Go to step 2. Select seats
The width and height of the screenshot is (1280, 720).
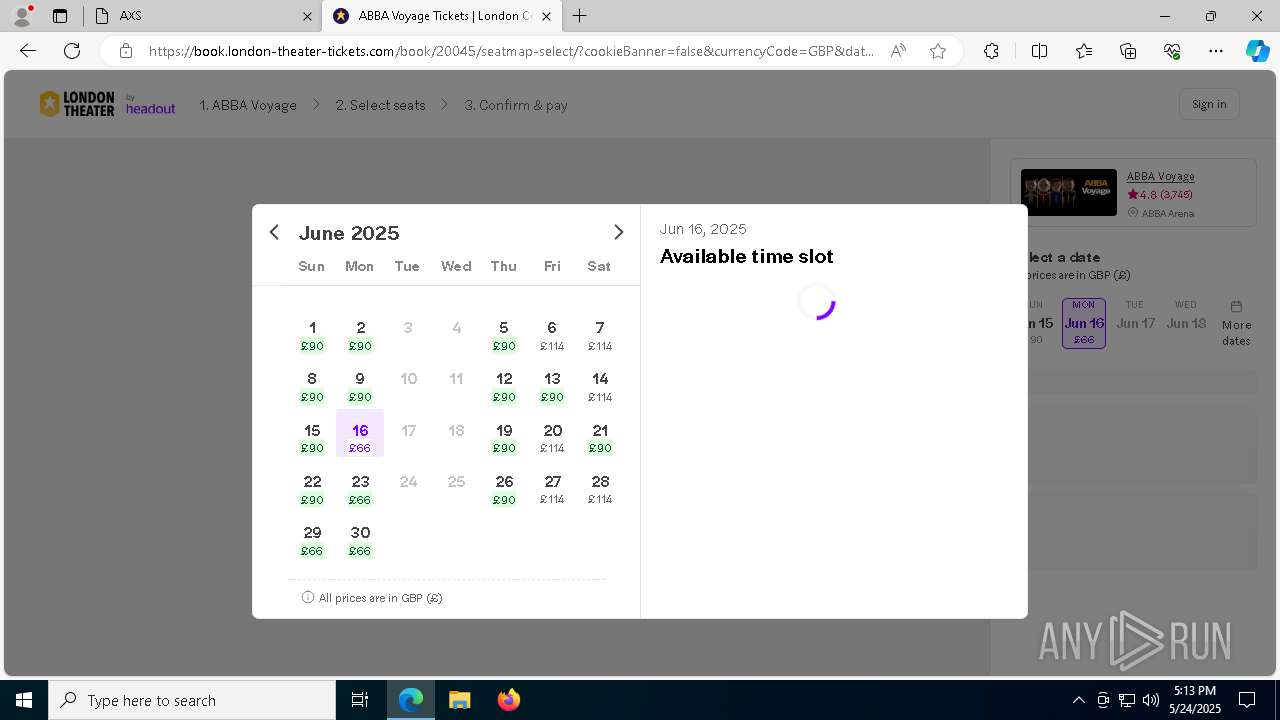point(380,105)
